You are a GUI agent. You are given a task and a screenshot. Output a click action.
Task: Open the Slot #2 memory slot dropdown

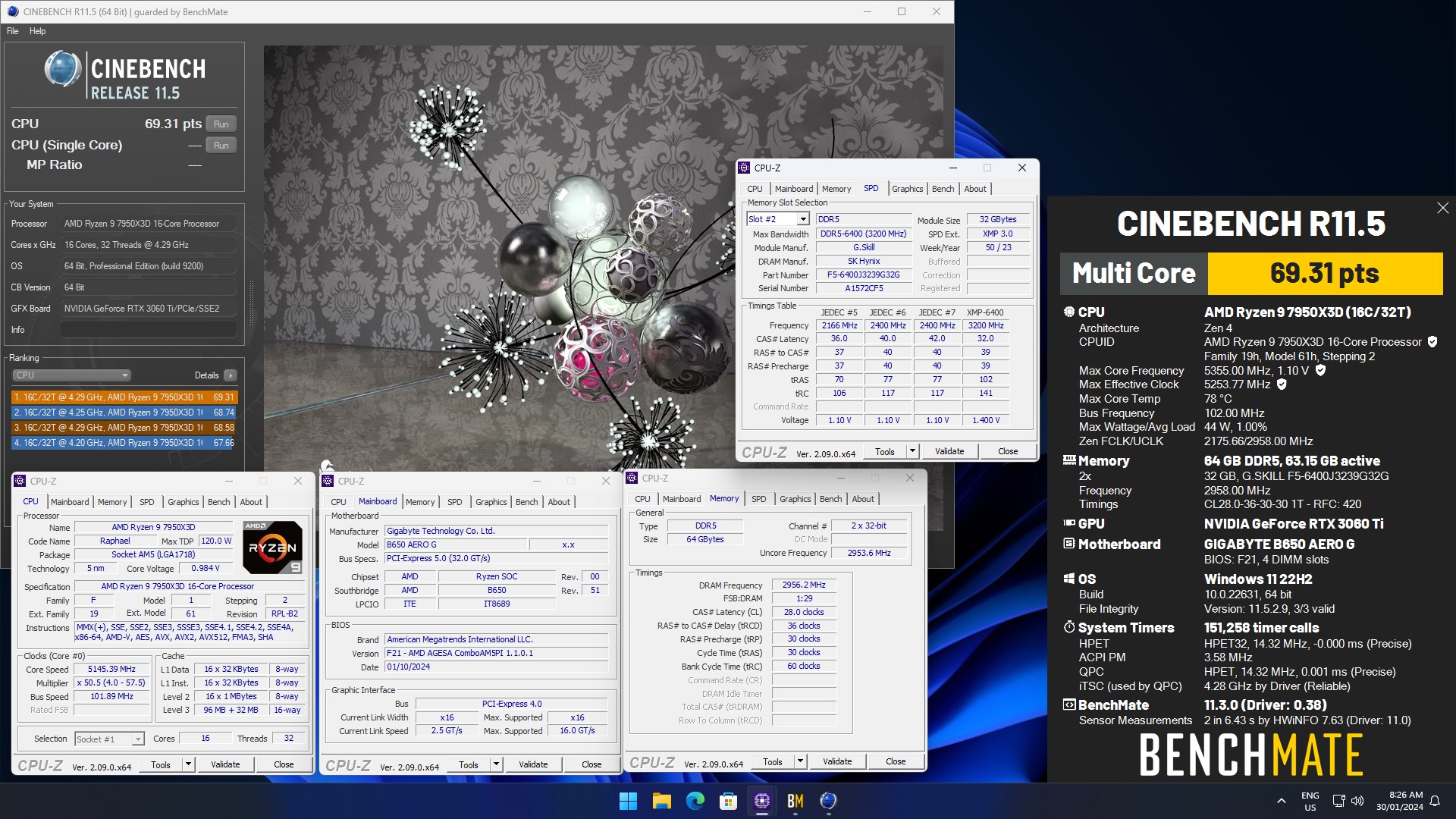(778, 219)
